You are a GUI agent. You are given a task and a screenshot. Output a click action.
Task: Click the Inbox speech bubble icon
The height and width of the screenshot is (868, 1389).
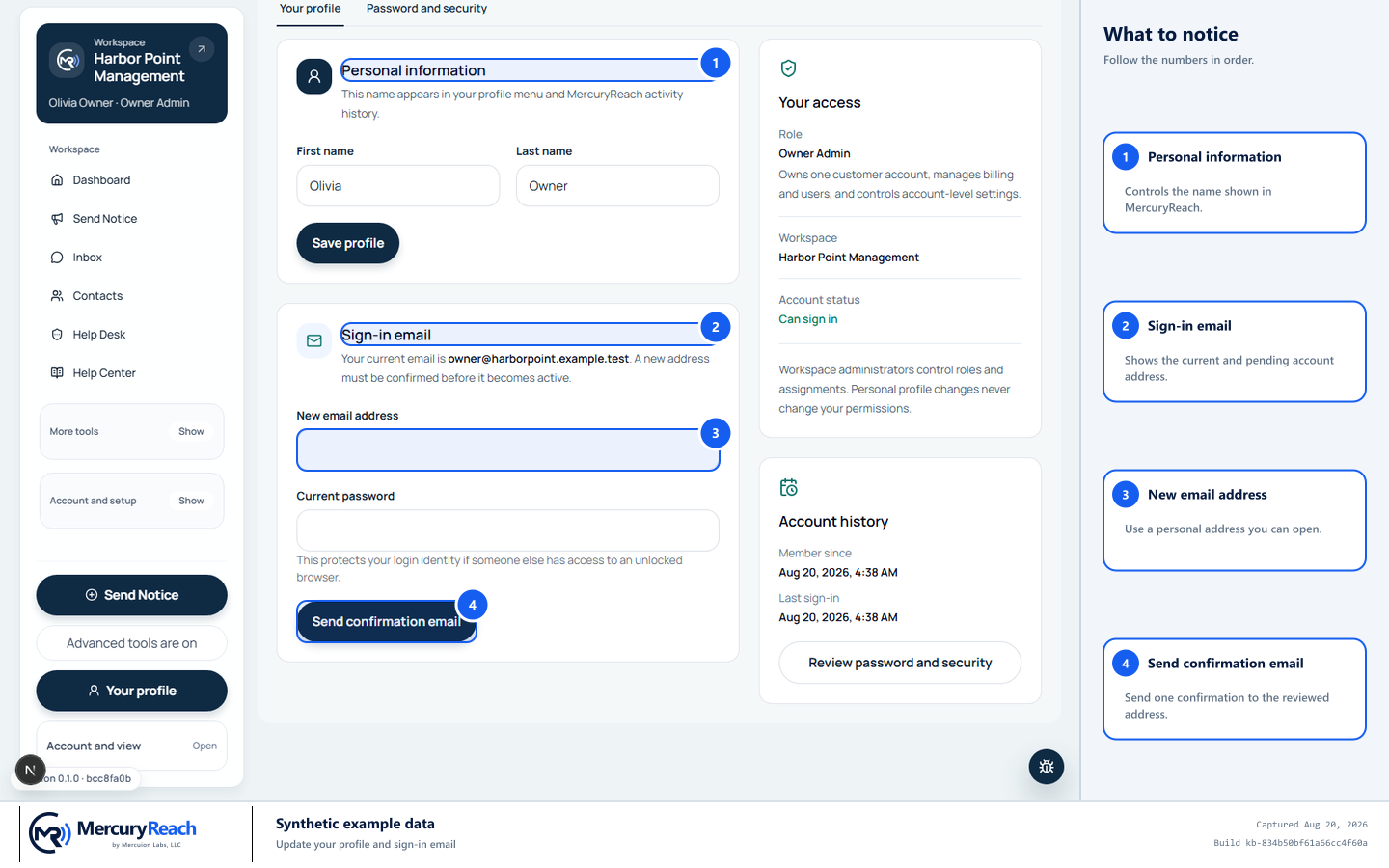(57, 258)
